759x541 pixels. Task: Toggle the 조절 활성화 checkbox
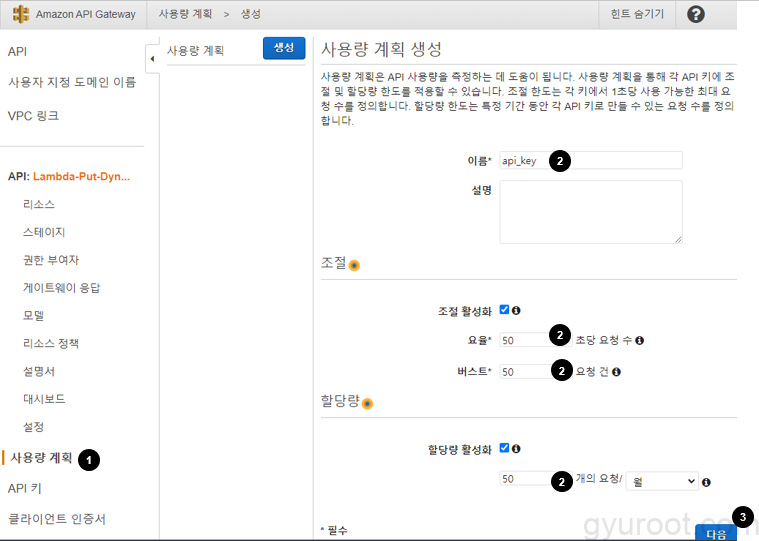pos(504,310)
